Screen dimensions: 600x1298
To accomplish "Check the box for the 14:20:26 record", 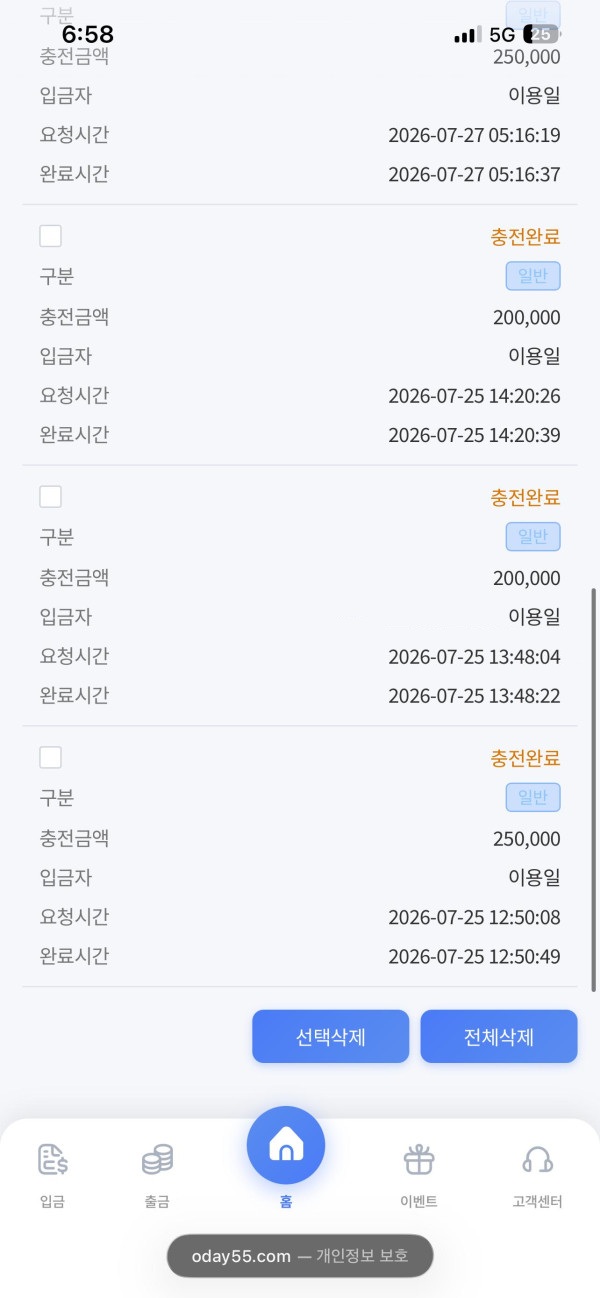I will (50, 236).
